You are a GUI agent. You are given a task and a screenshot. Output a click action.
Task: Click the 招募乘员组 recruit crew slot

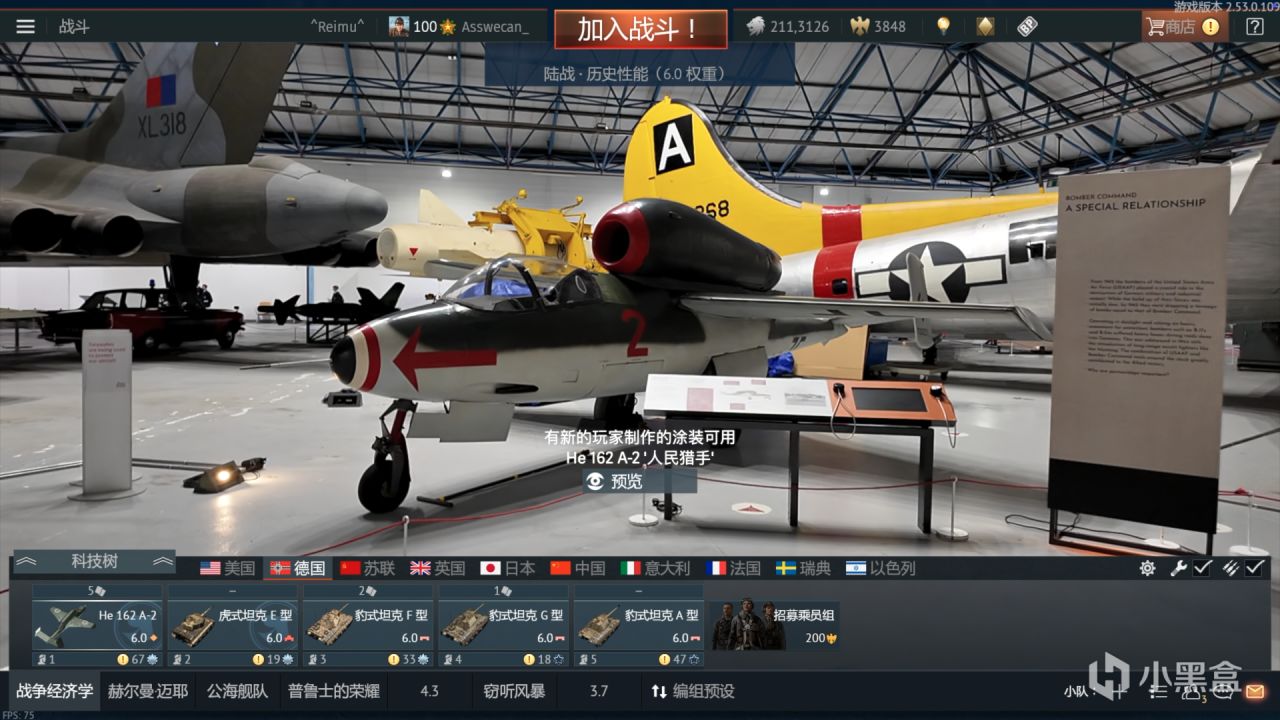point(774,625)
